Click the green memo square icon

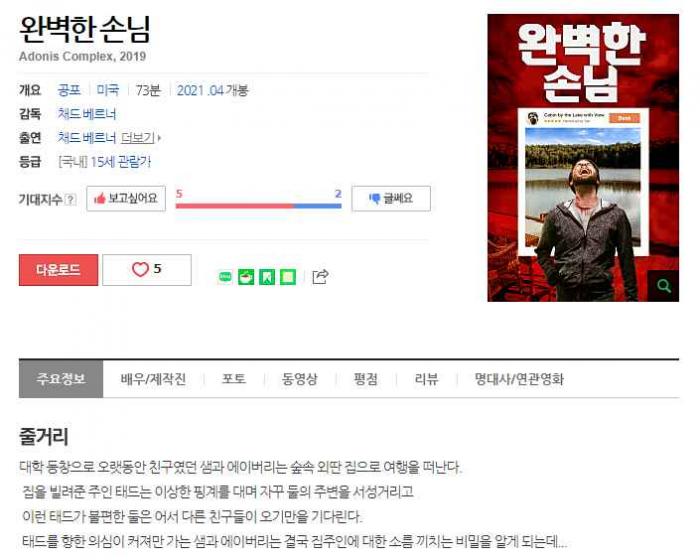pos(288,277)
